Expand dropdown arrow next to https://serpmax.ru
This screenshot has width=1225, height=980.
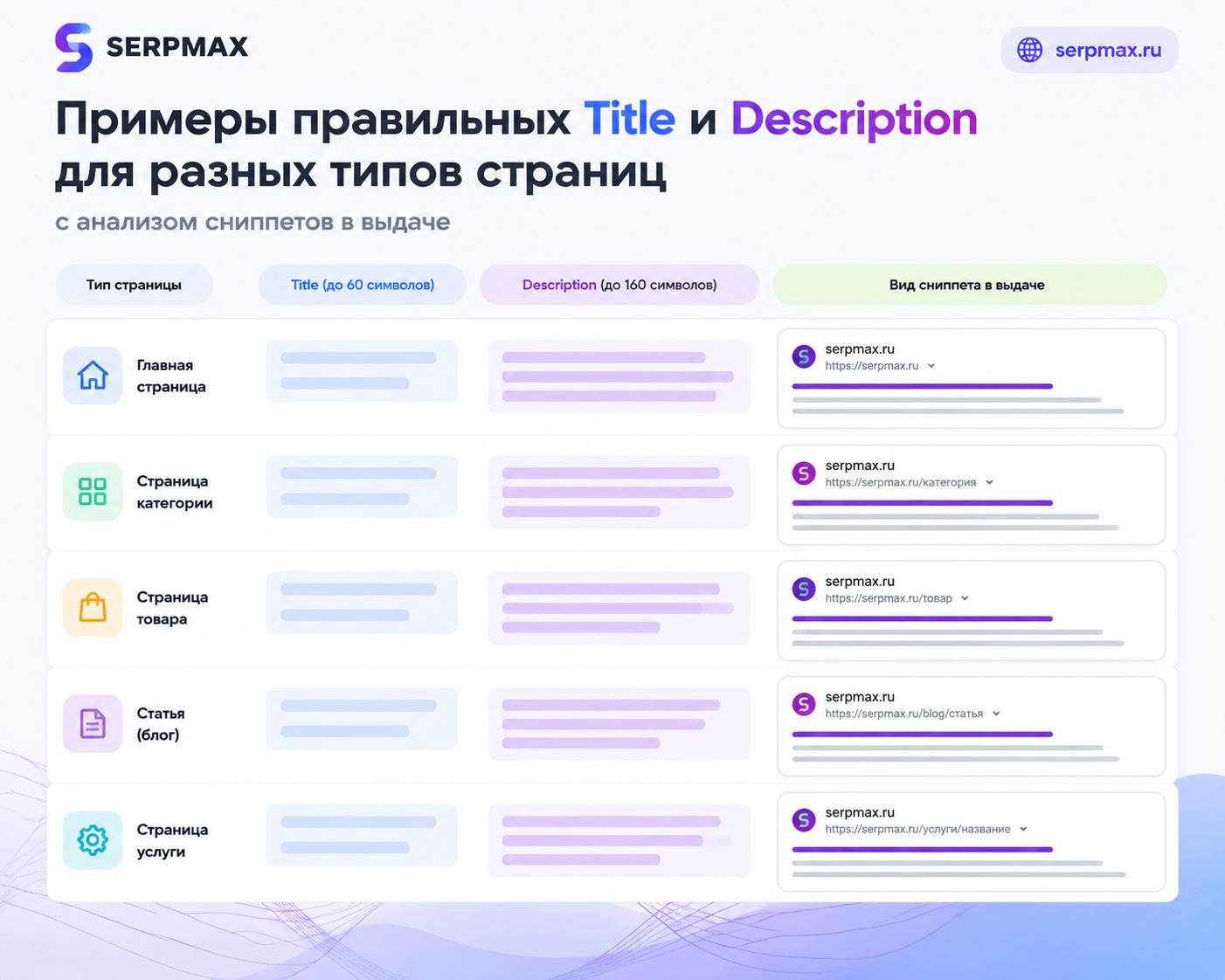click(x=931, y=366)
